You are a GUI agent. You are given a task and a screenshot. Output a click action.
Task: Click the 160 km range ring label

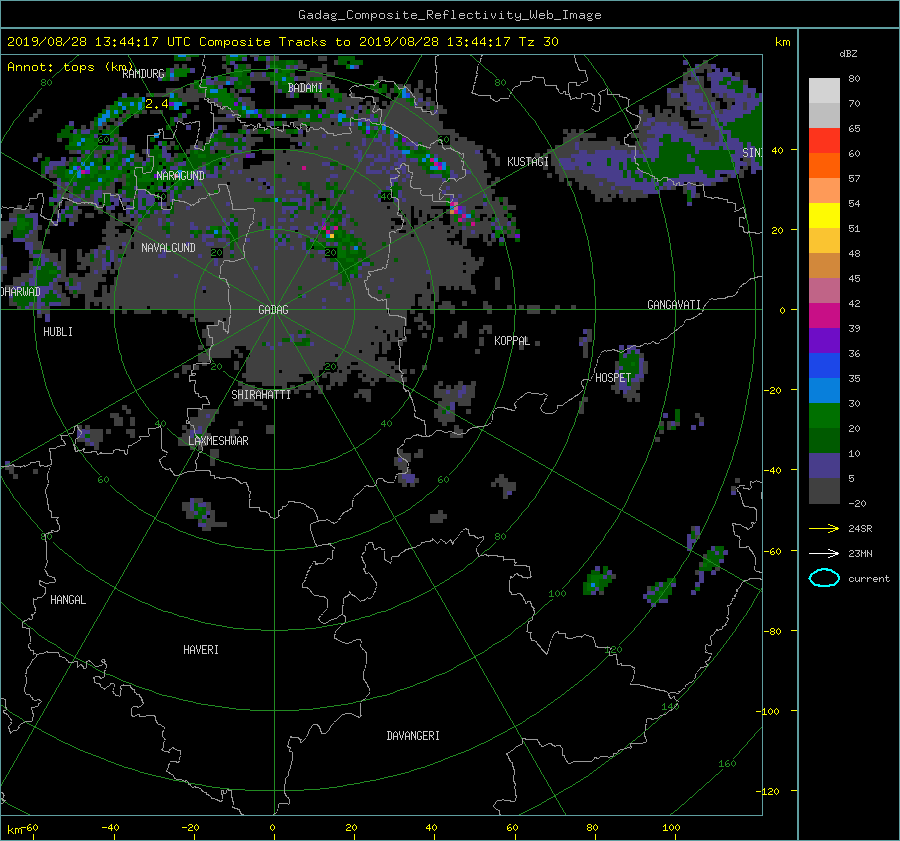pos(727,764)
